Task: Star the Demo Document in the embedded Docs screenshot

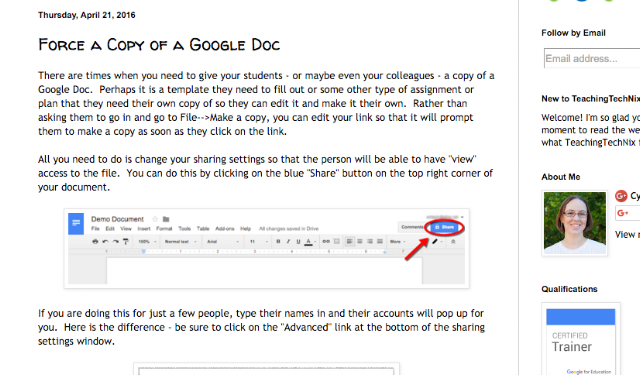Action: (155, 219)
